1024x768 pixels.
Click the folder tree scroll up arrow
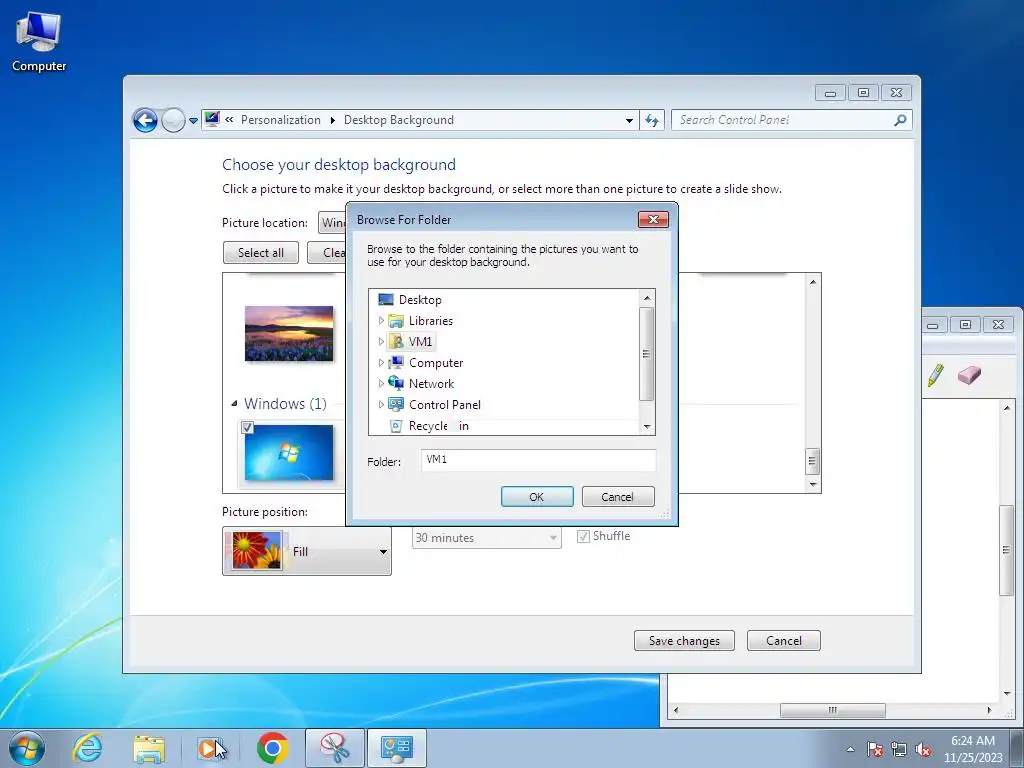click(x=647, y=298)
